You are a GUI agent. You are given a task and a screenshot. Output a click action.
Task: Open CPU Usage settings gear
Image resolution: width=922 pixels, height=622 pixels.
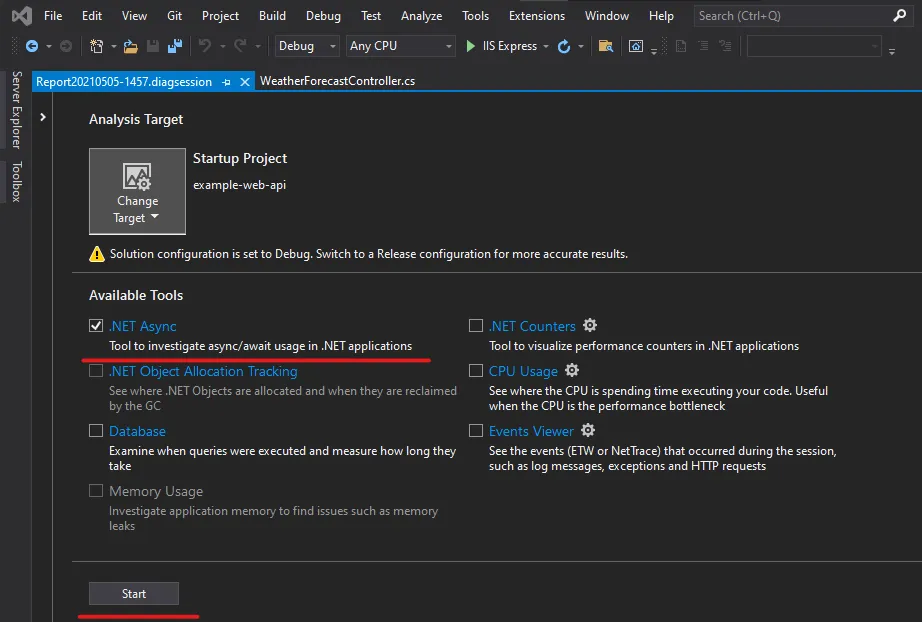(x=572, y=370)
